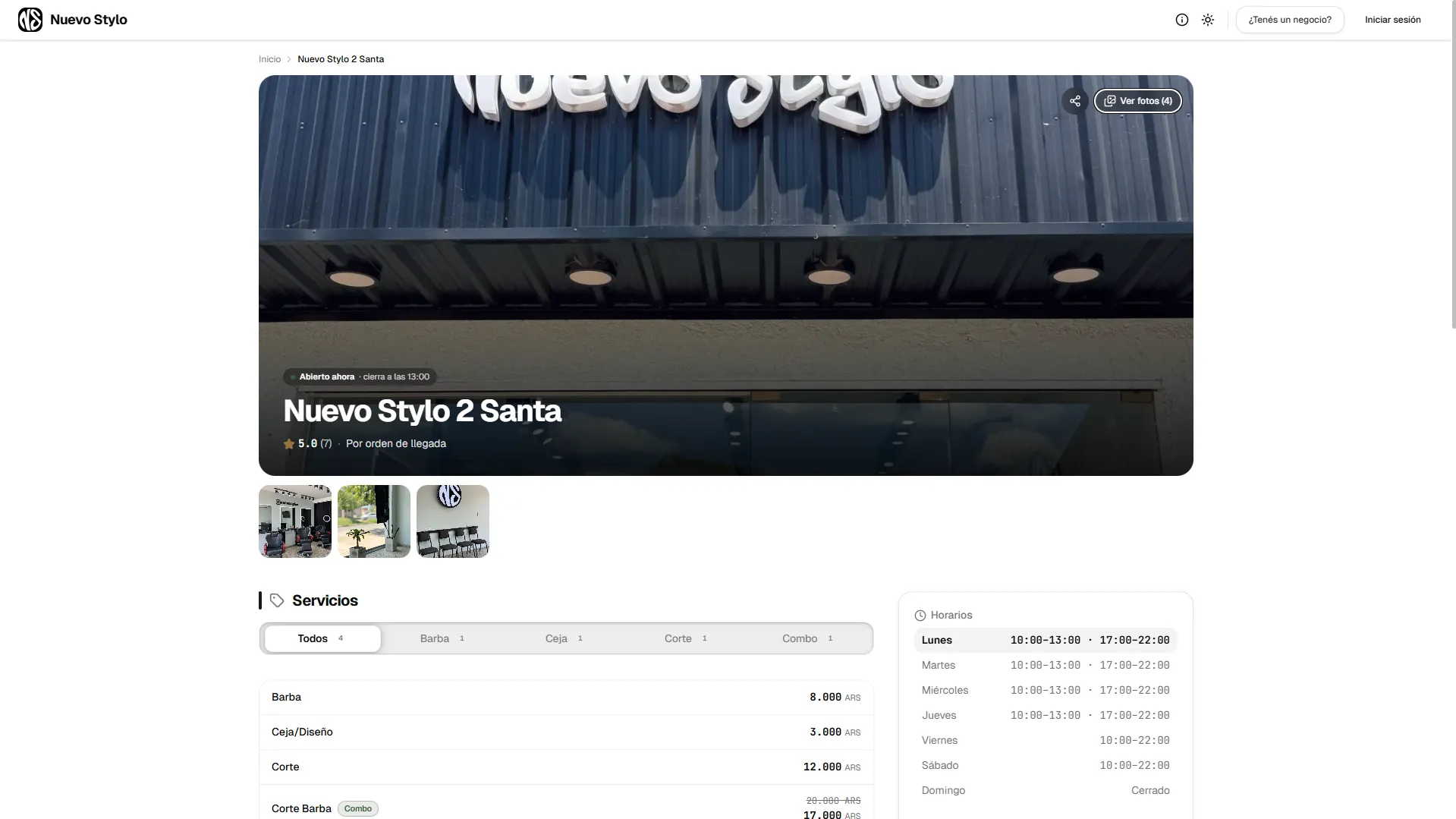Image resolution: width=1456 pixels, height=819 pixels.
Task: Click the share icon on cover photo
Action: click(x=1075, y=101)
